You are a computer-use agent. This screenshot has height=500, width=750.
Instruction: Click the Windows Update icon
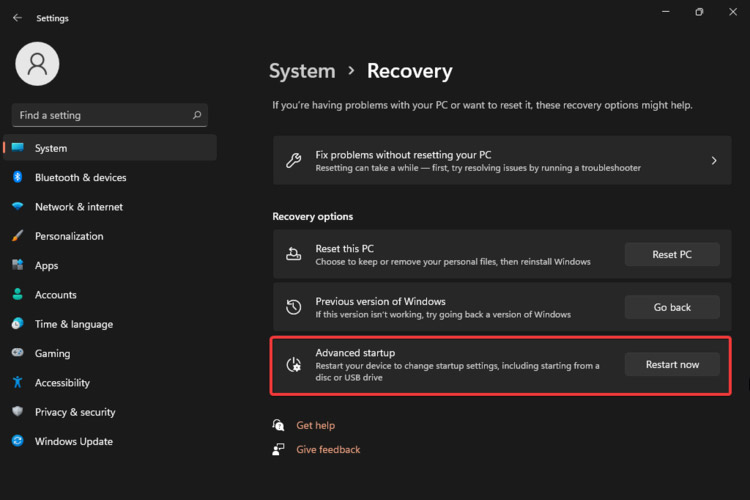pos(17,441)
